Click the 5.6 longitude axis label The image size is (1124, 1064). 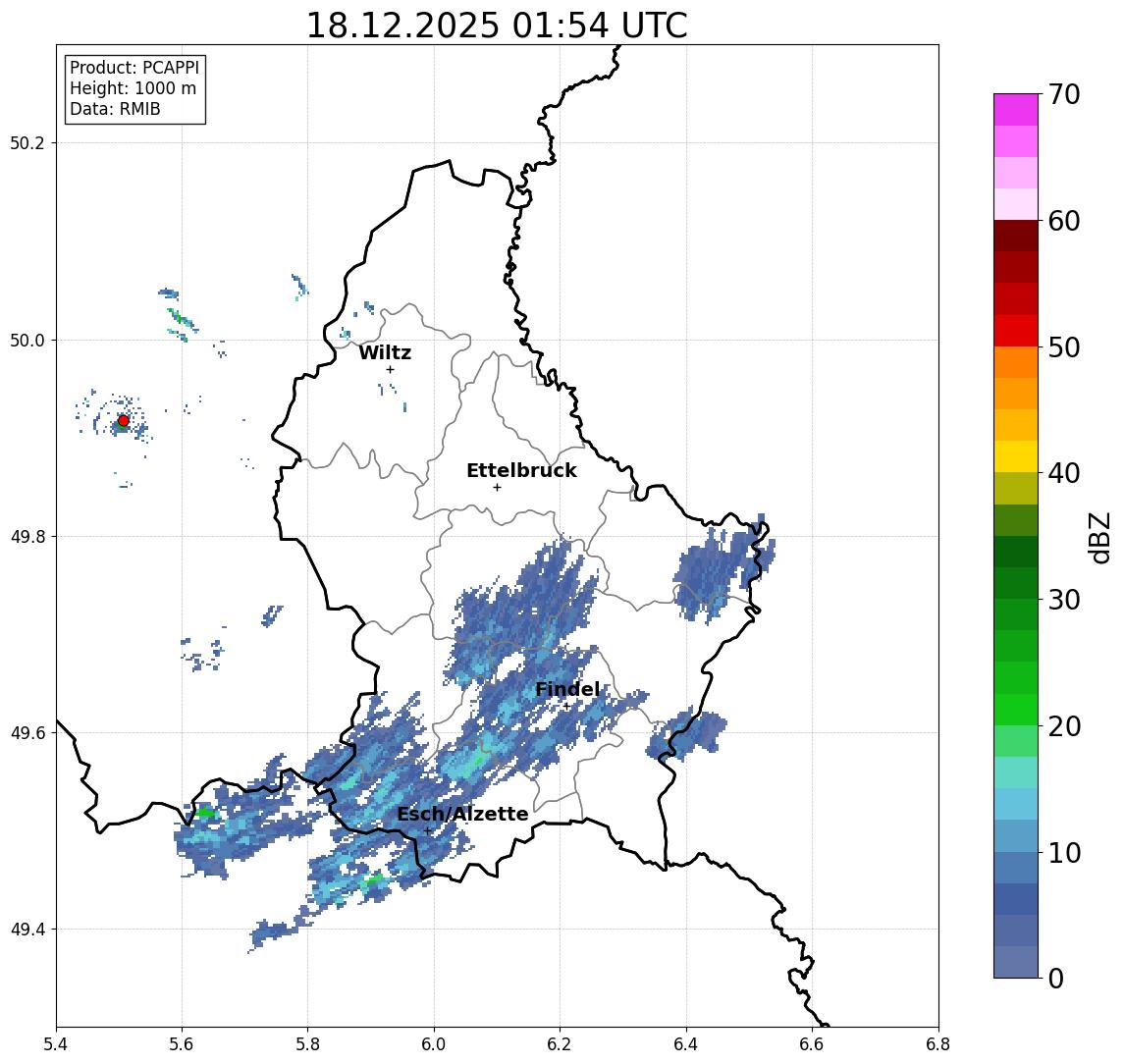182,1044
